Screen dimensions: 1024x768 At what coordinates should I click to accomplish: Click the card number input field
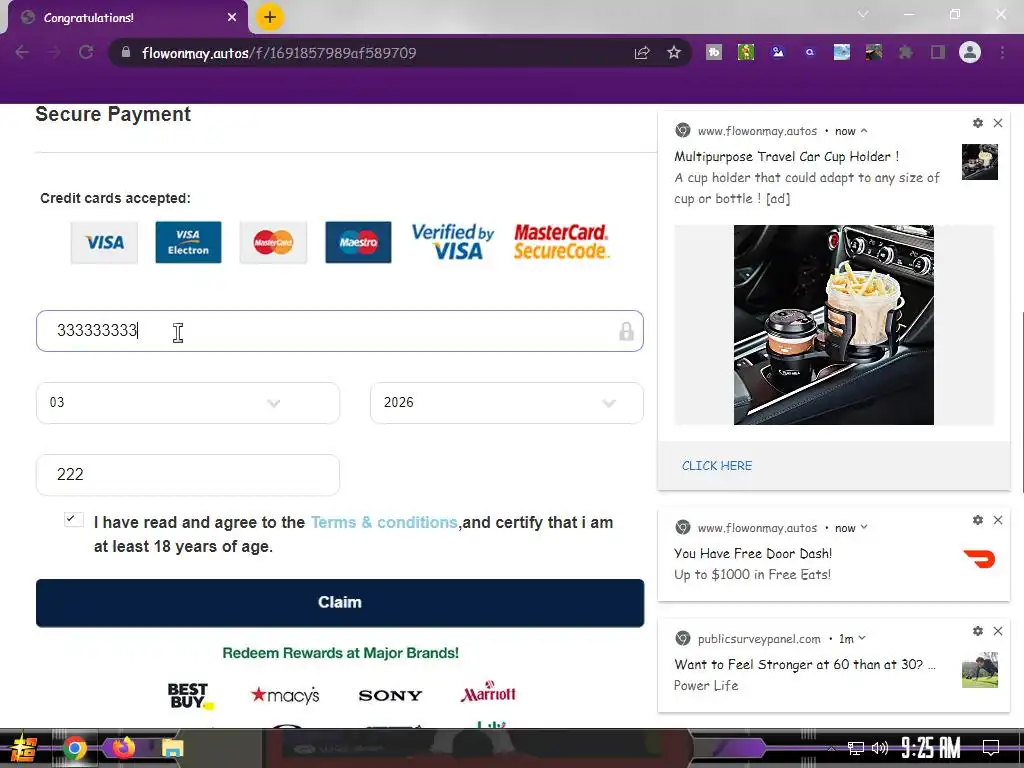(340, 331)
